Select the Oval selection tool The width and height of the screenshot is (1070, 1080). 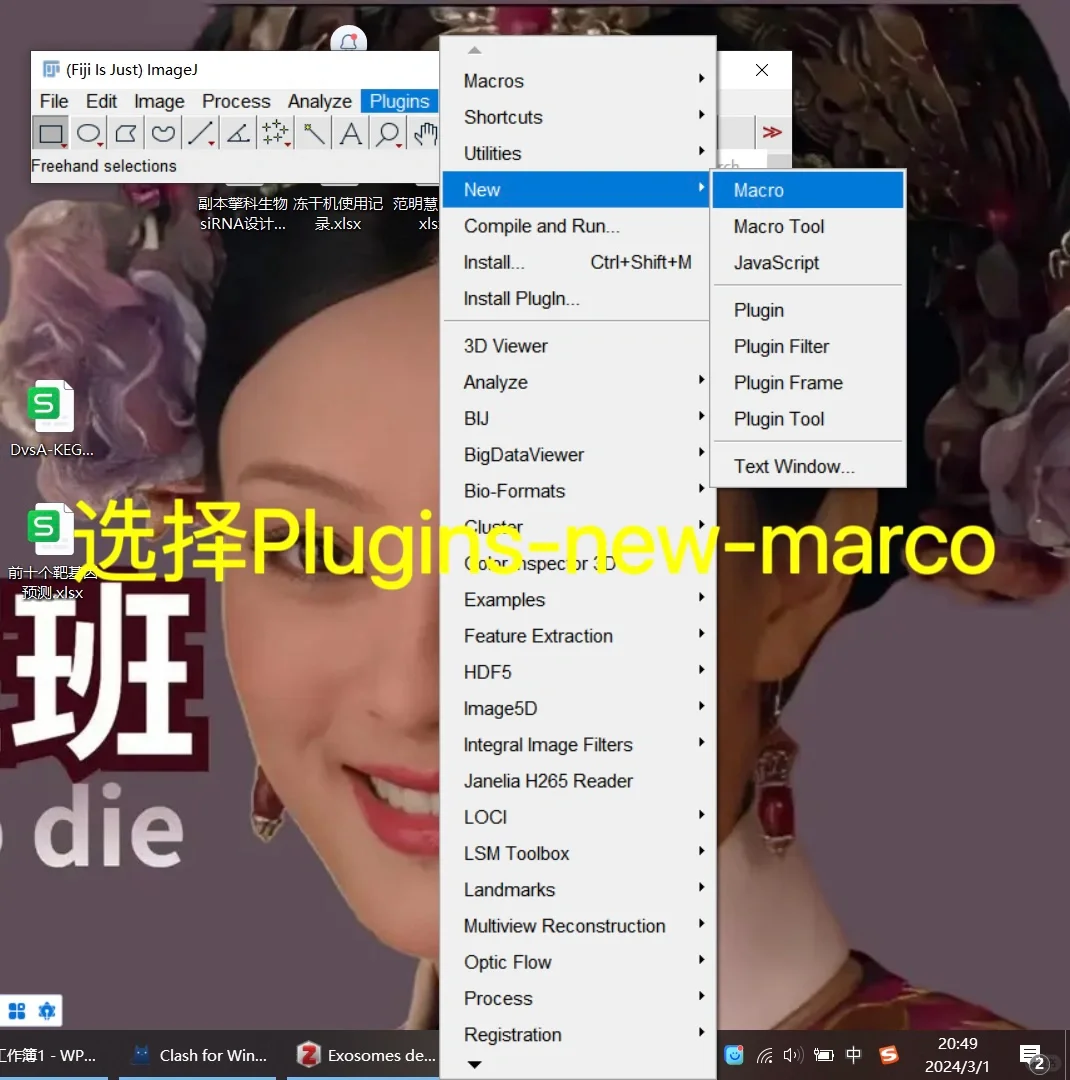(x=87, y=132)
